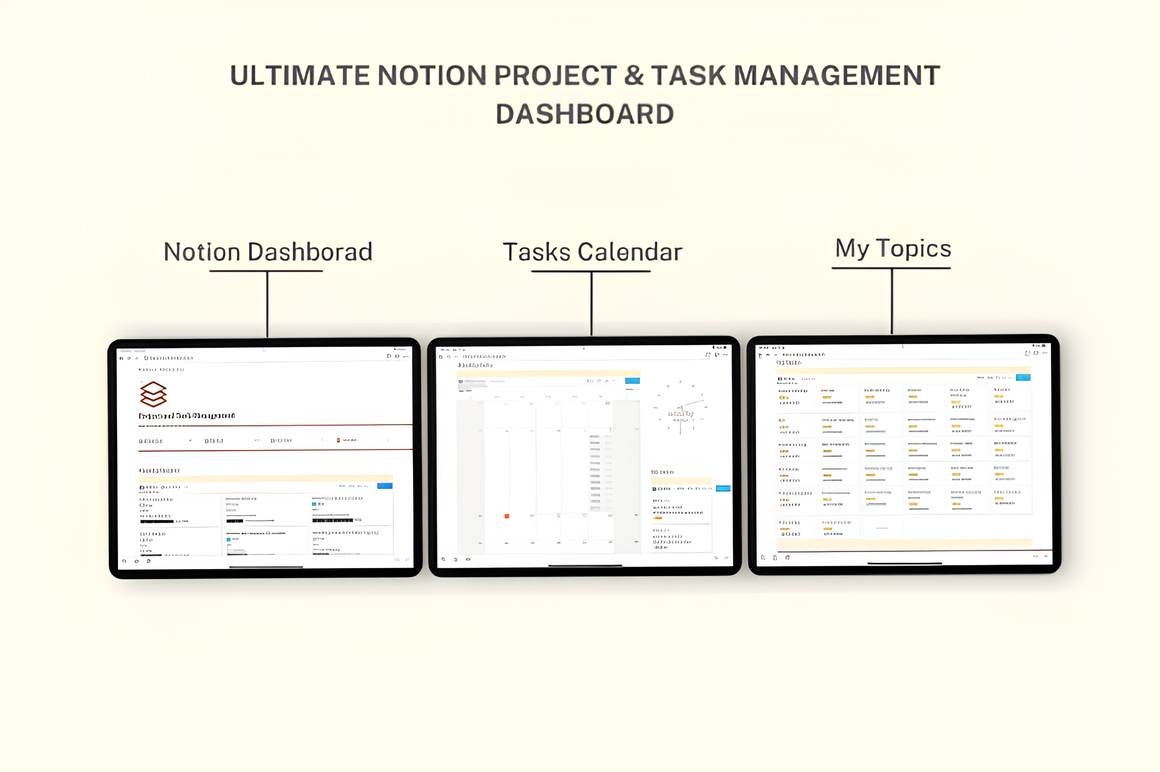Expand the first dropdown in the dashboard navigation row
Screen dimensions: 1160x772
(x=190, y=440)
